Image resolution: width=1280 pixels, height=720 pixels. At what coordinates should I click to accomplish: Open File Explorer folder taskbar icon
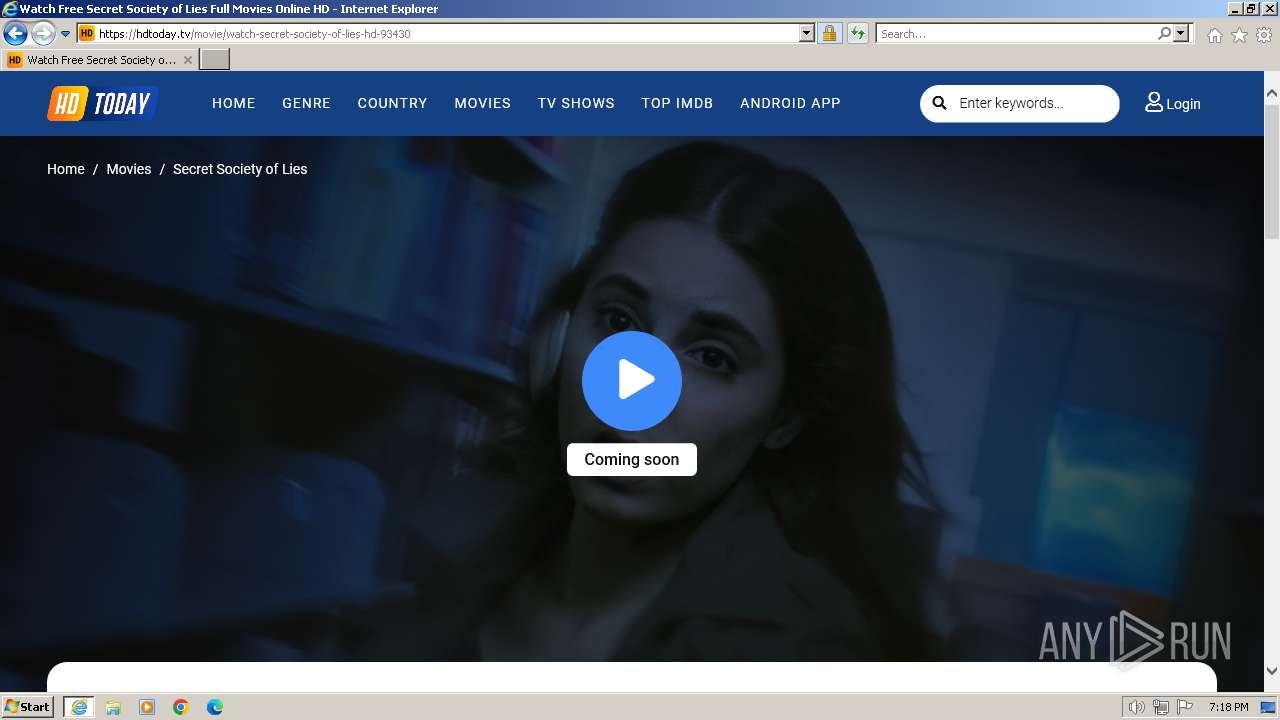113,707
